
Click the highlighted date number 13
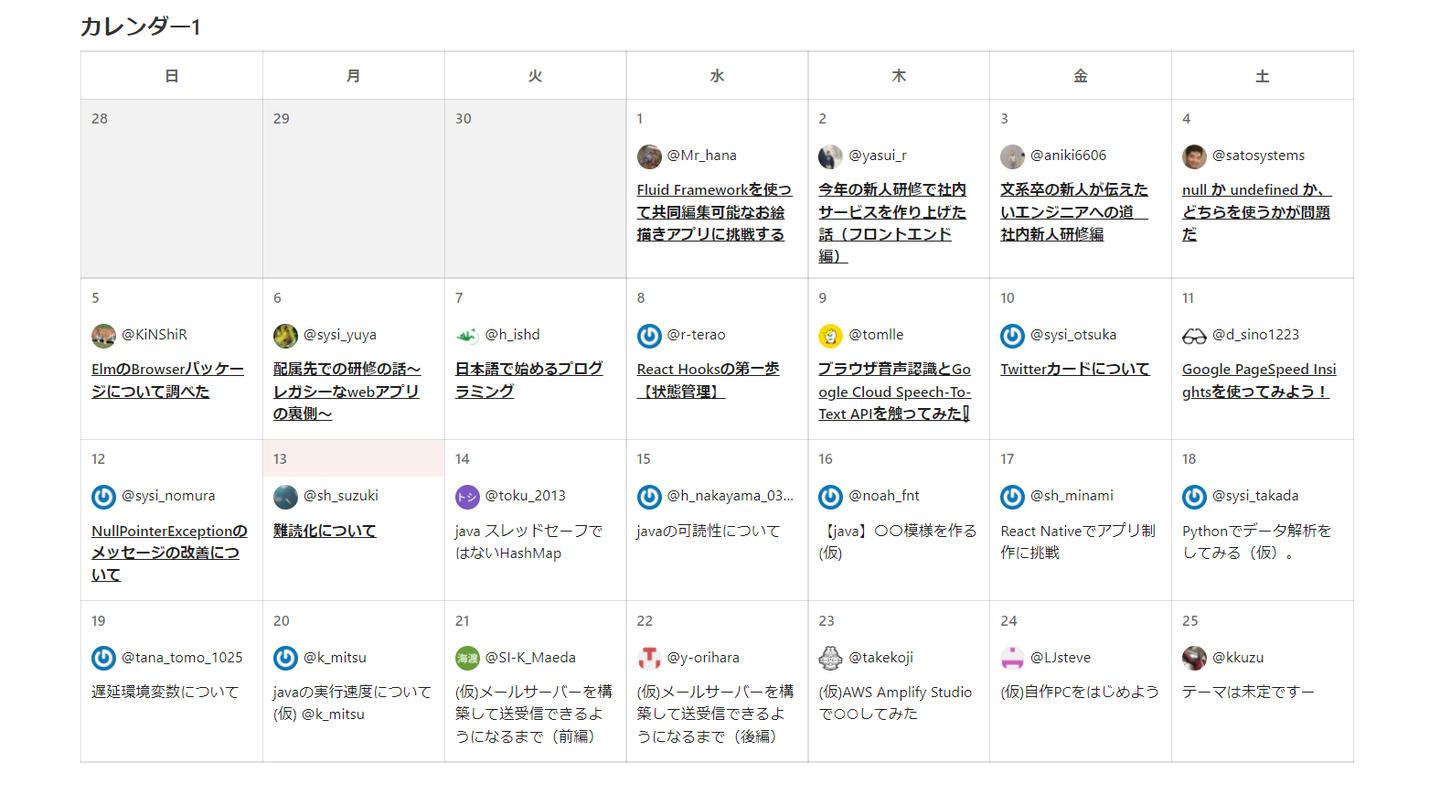(x=280, y=459)
